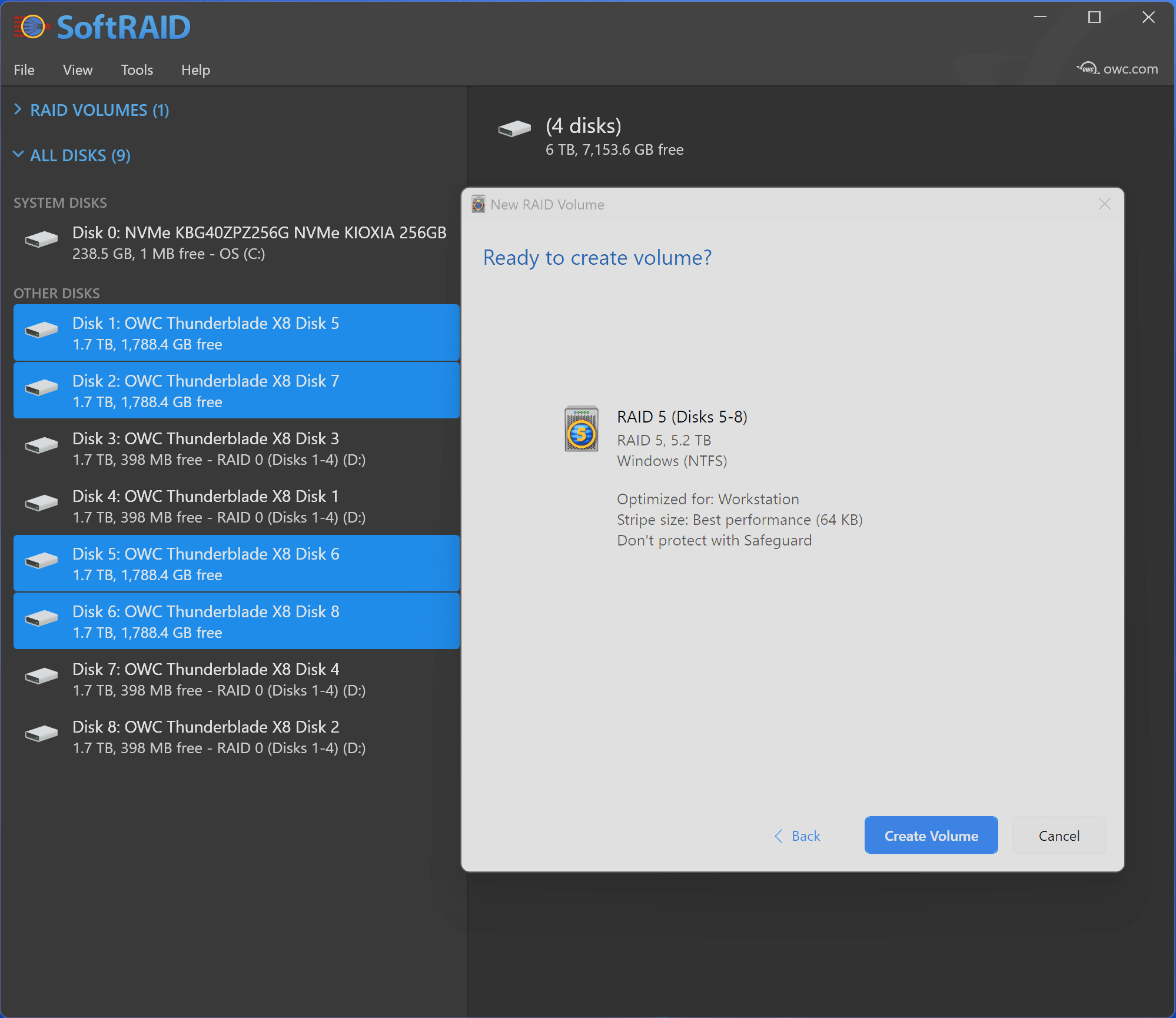
Task: Click the Disk 7 drive icon
Action: pyautogui.click(x=41, y=676)
